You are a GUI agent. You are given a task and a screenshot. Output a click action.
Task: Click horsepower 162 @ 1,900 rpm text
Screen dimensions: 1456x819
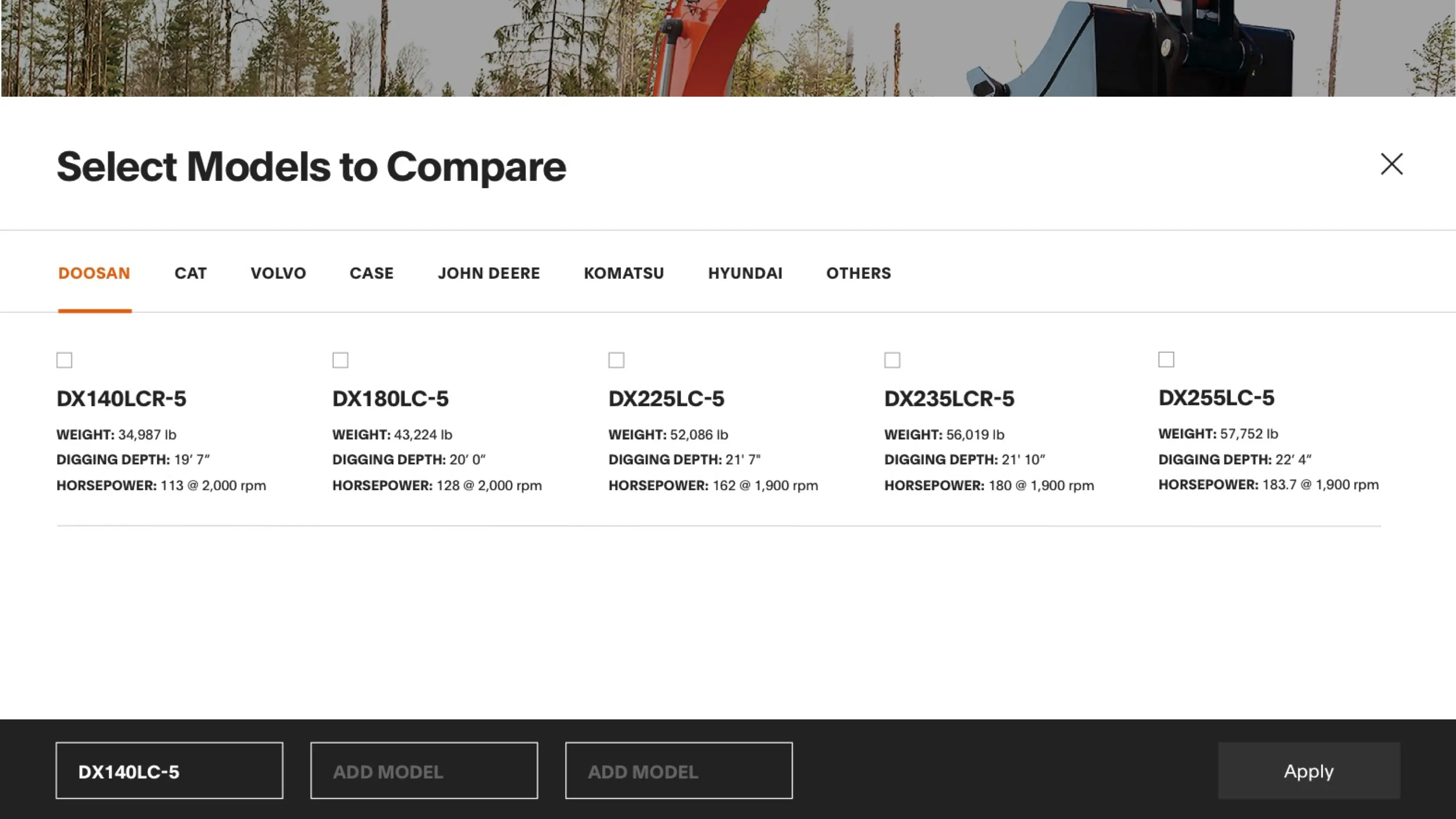click(x=765, y=485)
